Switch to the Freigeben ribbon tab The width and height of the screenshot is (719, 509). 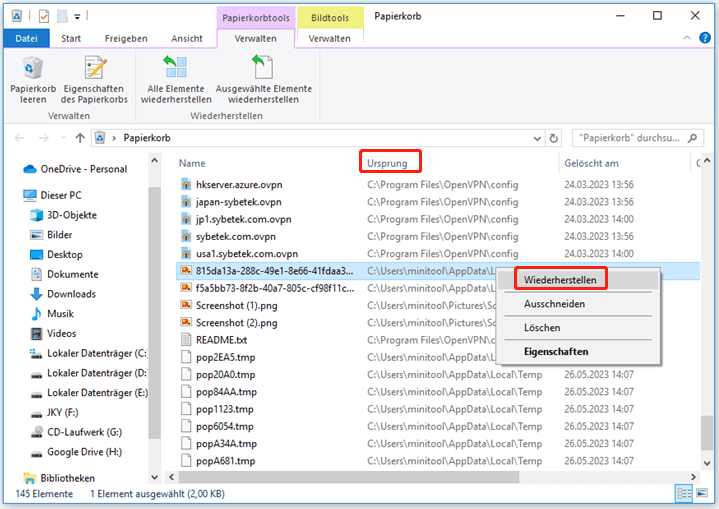coord(126,39)
